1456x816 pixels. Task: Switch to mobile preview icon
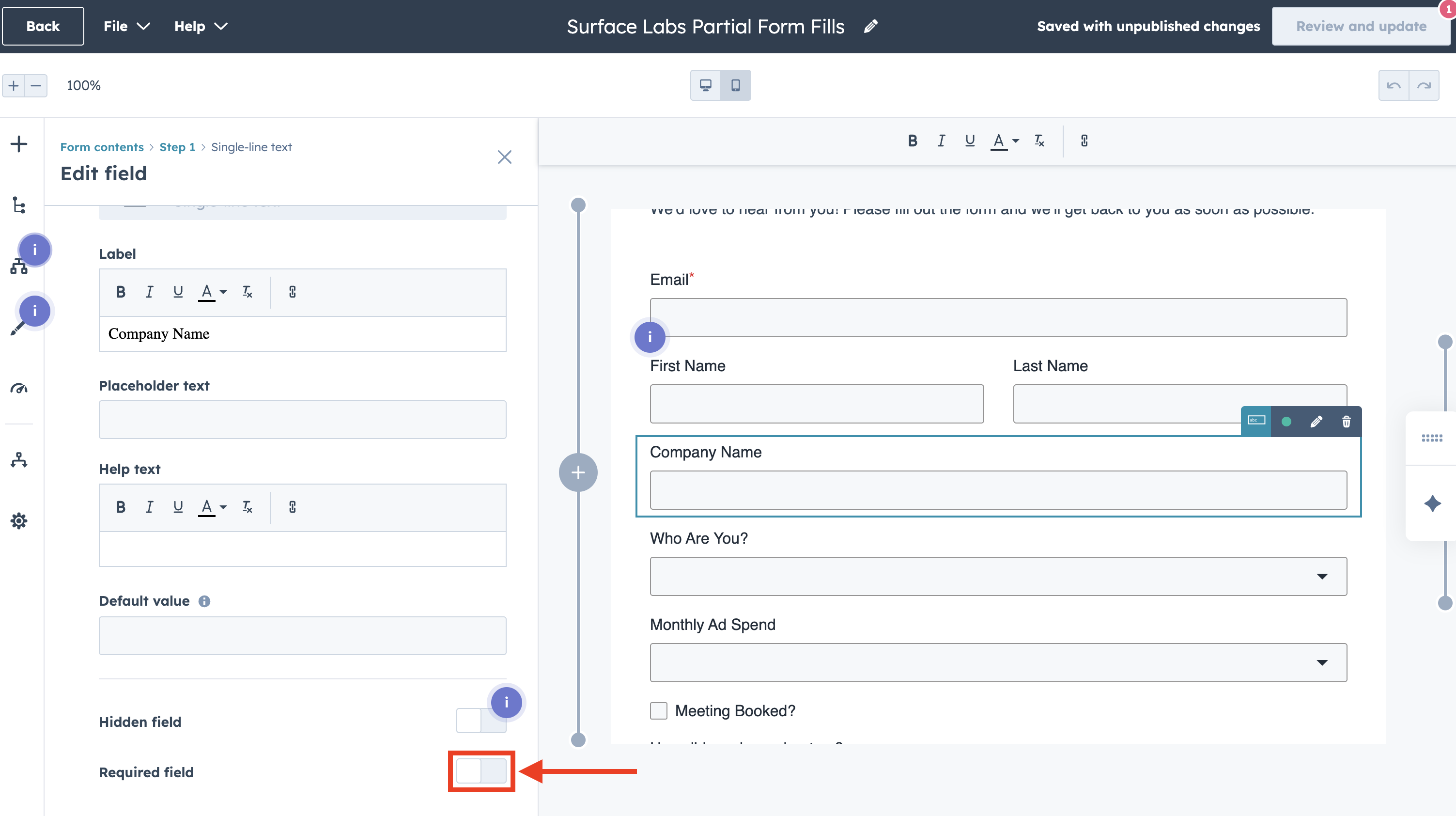tap(735, 85)
